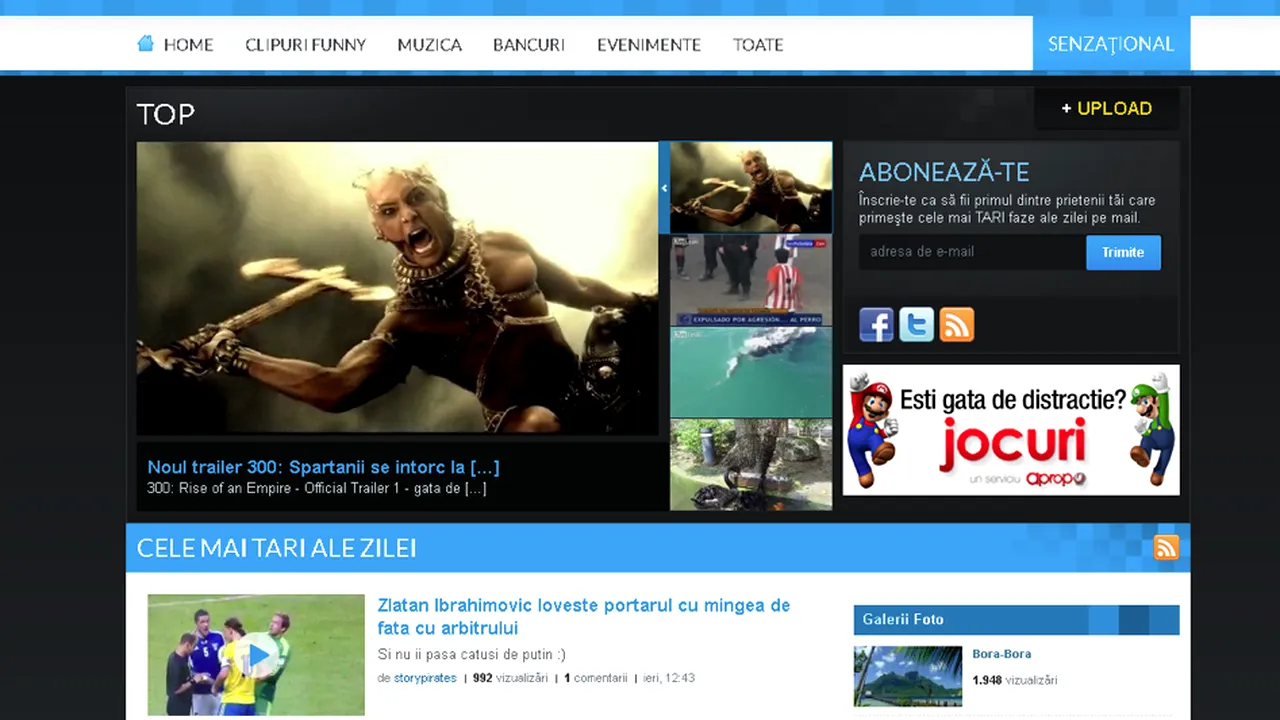Navigate to Evenimente section
1280x720 pixels.
(x=648, y=45)
